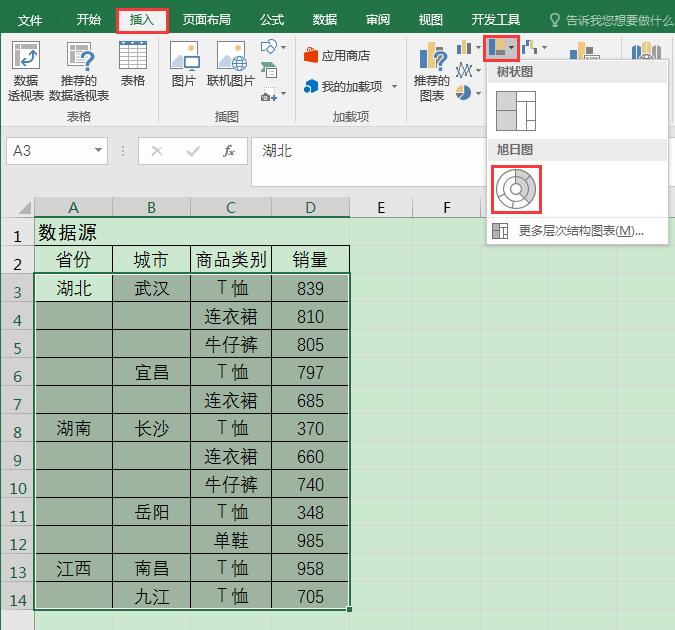Screen dimensions: 675x630
Task: Insert a column or bar chart
Action: 464,47
